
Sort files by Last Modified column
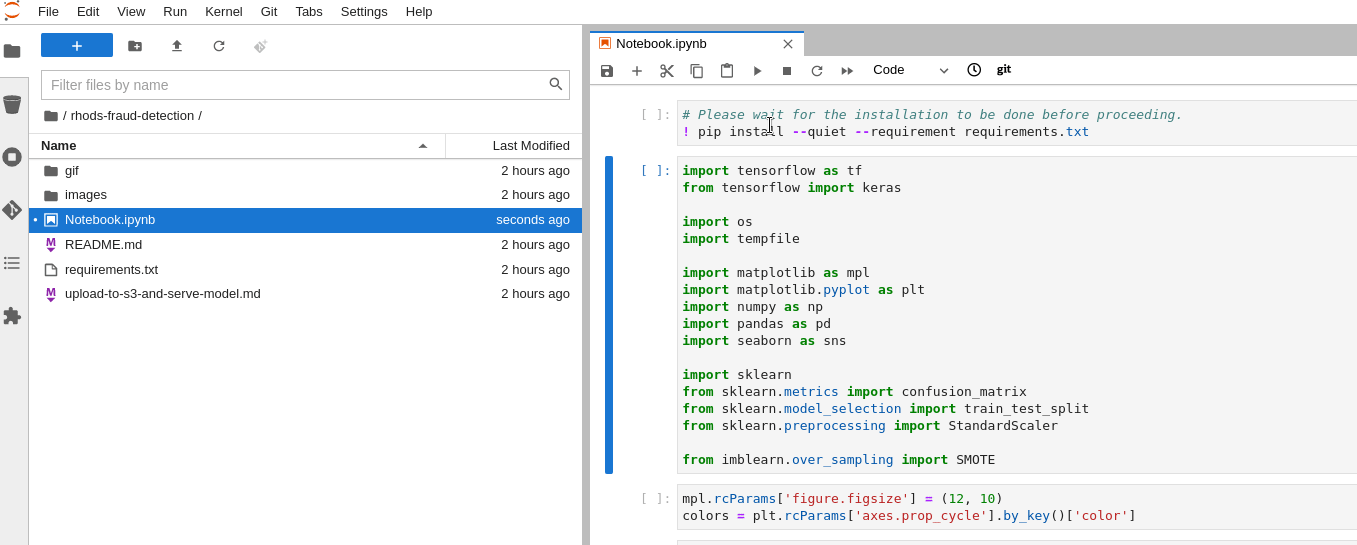coord(514,145)
